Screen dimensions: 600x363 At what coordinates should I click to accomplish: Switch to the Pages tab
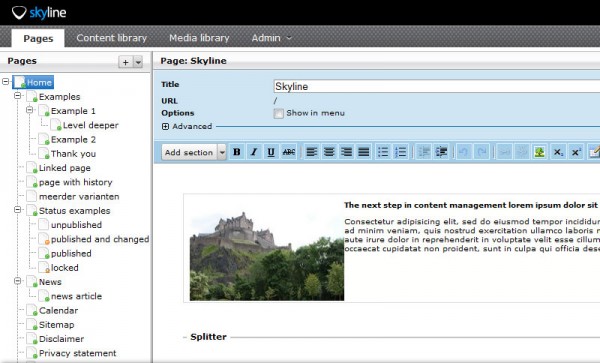(x=38, y=38)
